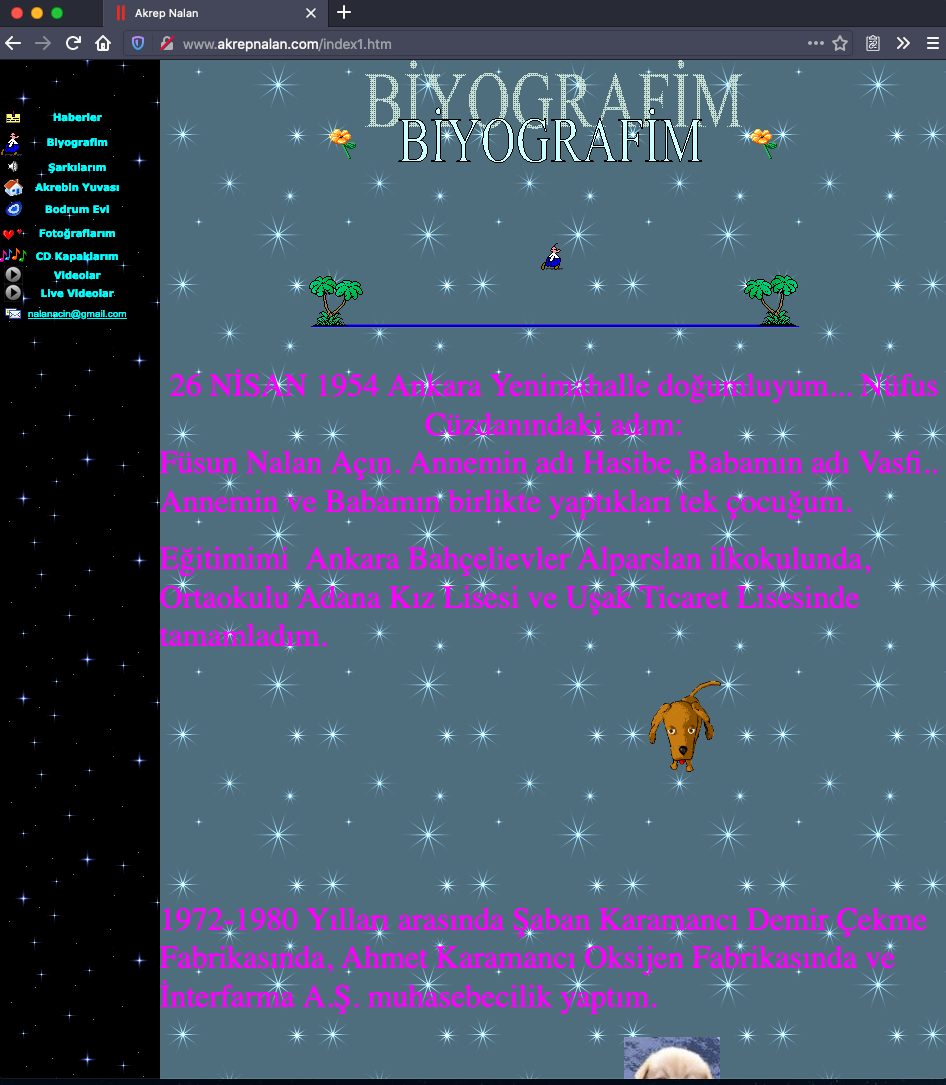Click the "1972-1980 Yılları arasında" text
The image size is (946, 1085).
(x=333, y=920)
